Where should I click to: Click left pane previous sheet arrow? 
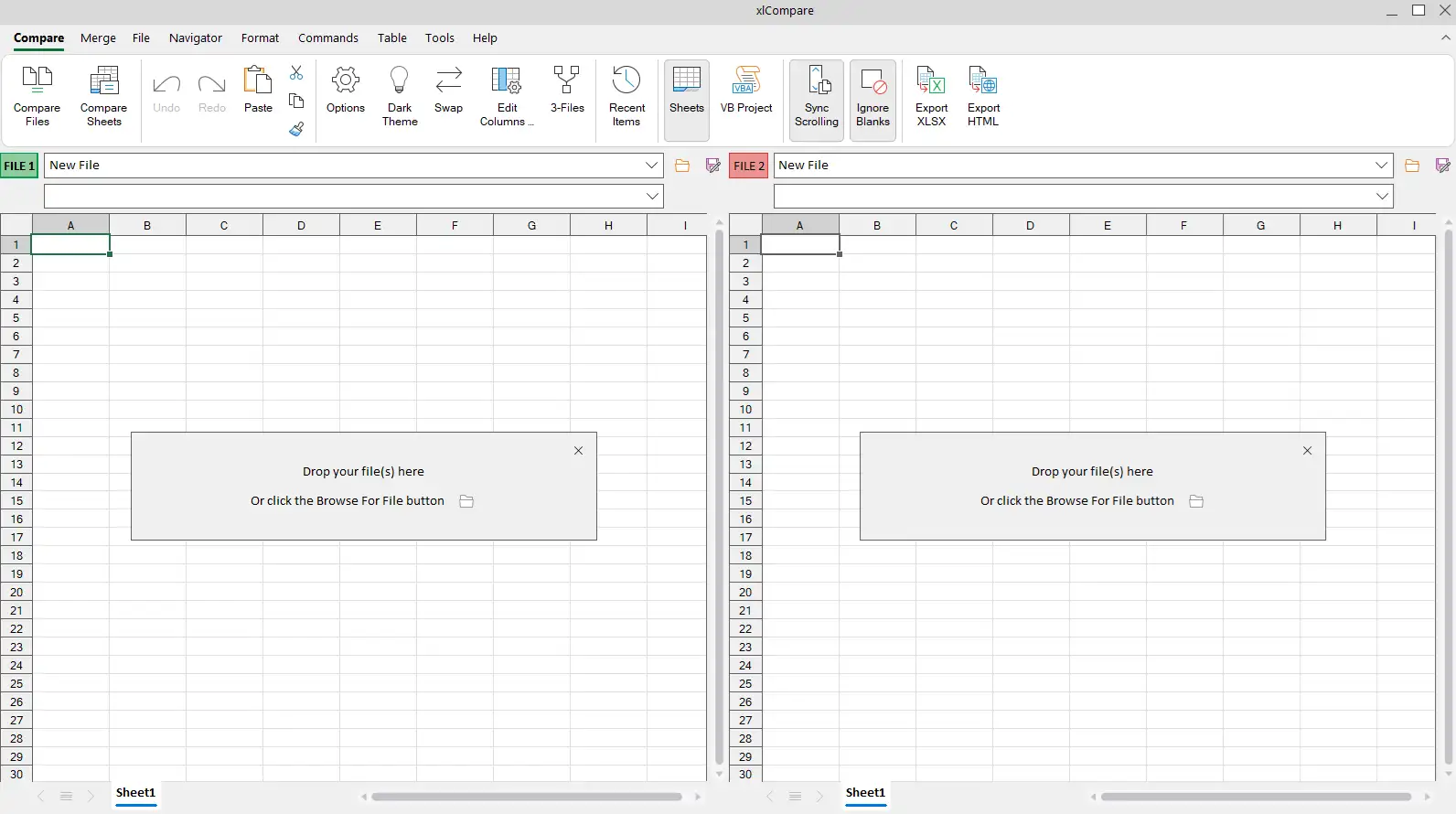click(x=40, y=797)
